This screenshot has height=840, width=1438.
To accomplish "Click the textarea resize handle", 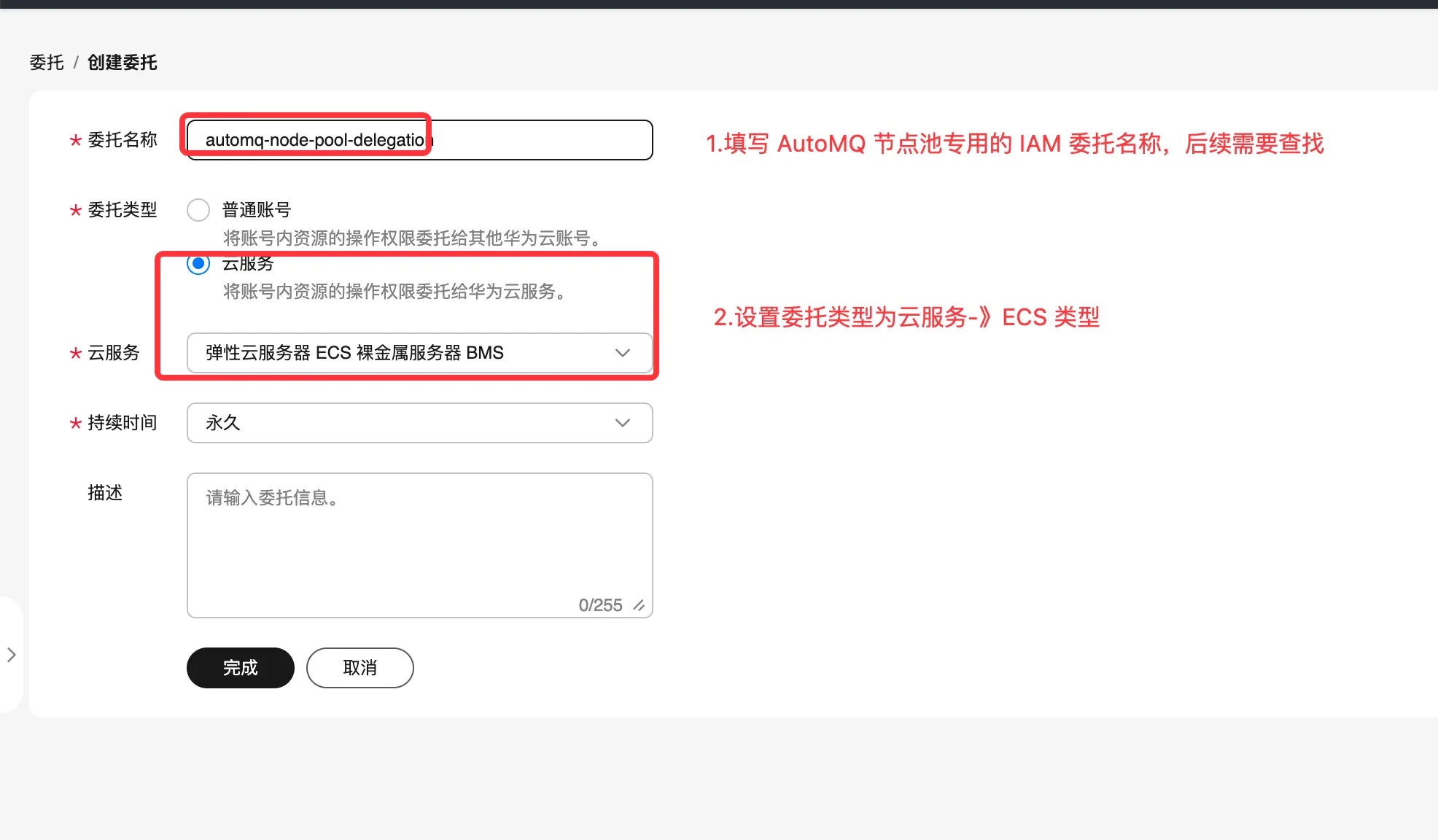I will [639, 605].
